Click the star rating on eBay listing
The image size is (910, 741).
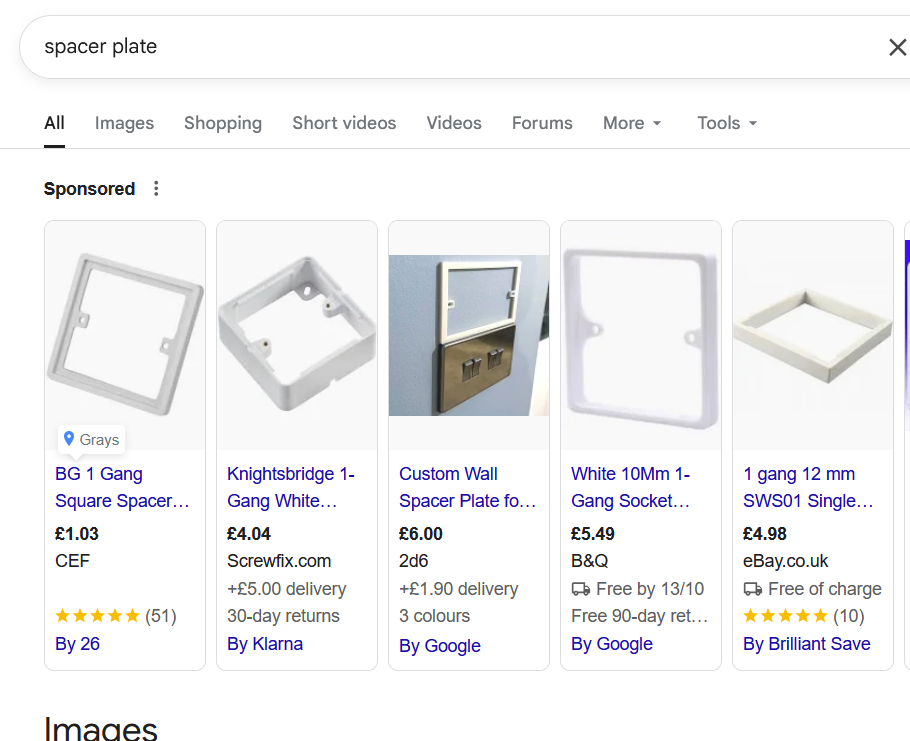785,616
